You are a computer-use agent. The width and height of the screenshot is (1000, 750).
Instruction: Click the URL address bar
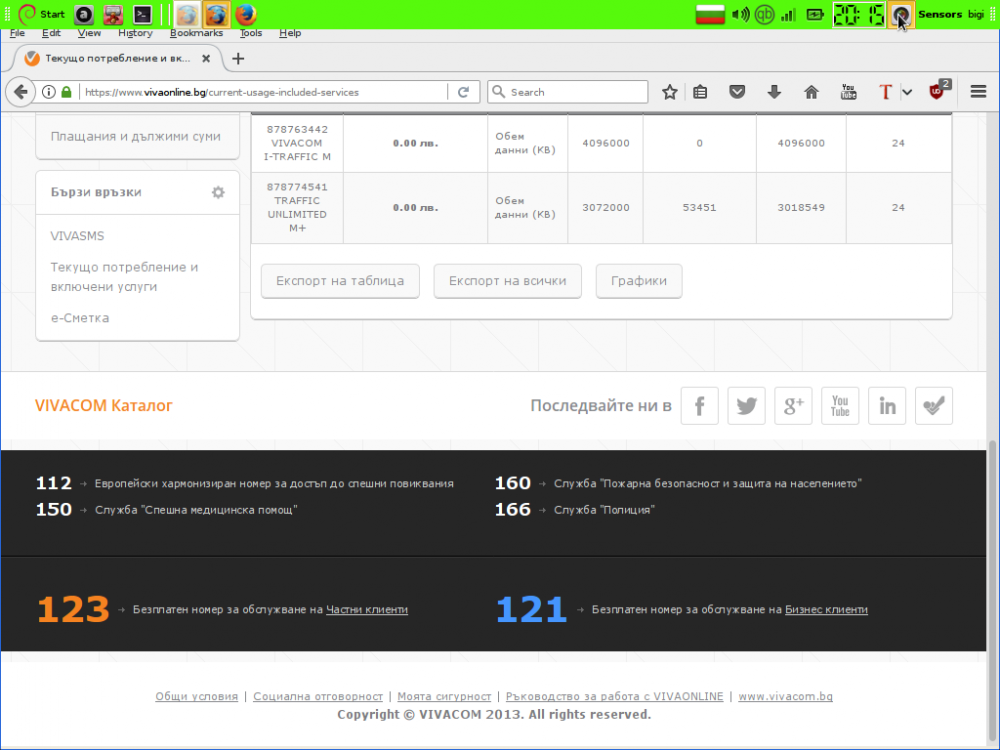coord(265,92)
